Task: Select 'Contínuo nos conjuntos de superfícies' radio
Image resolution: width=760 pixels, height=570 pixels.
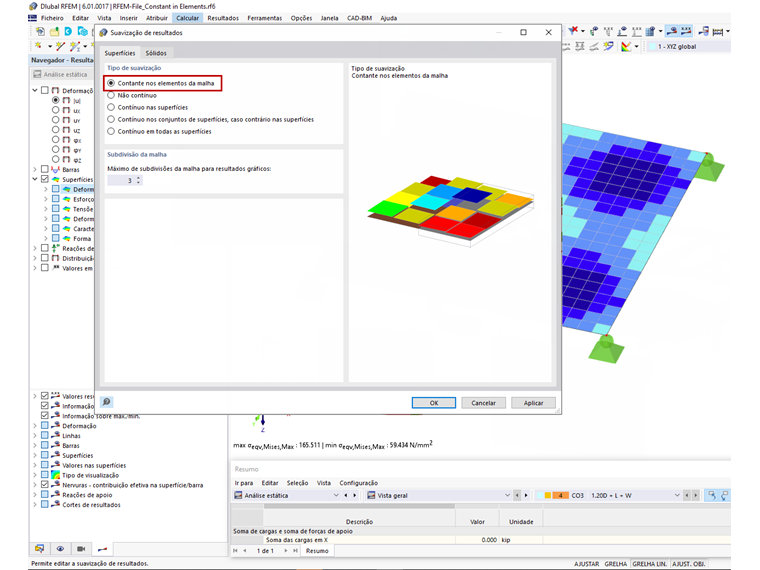Action: [111, 119]
